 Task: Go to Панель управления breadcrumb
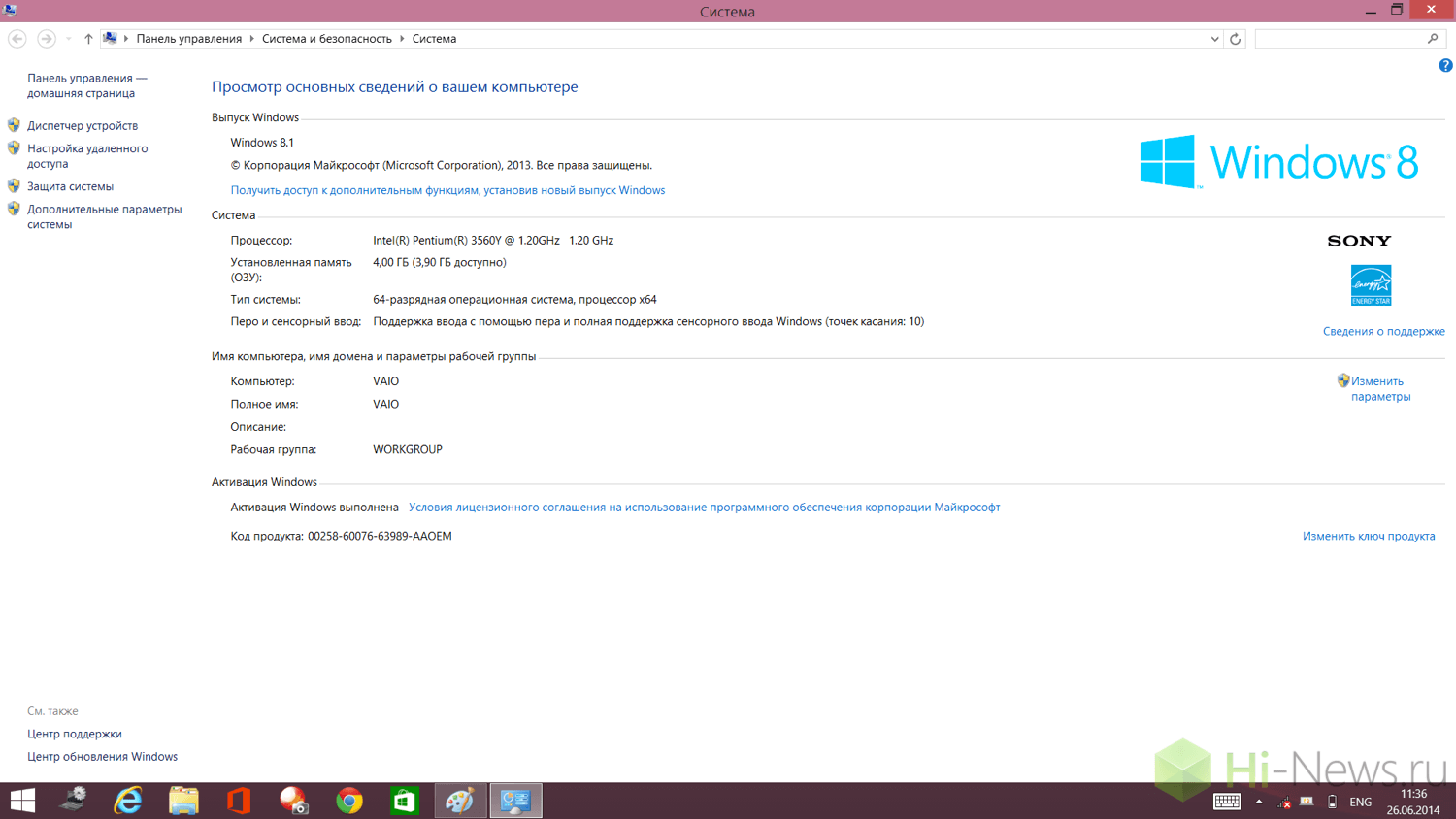click(x=188, y=39)
